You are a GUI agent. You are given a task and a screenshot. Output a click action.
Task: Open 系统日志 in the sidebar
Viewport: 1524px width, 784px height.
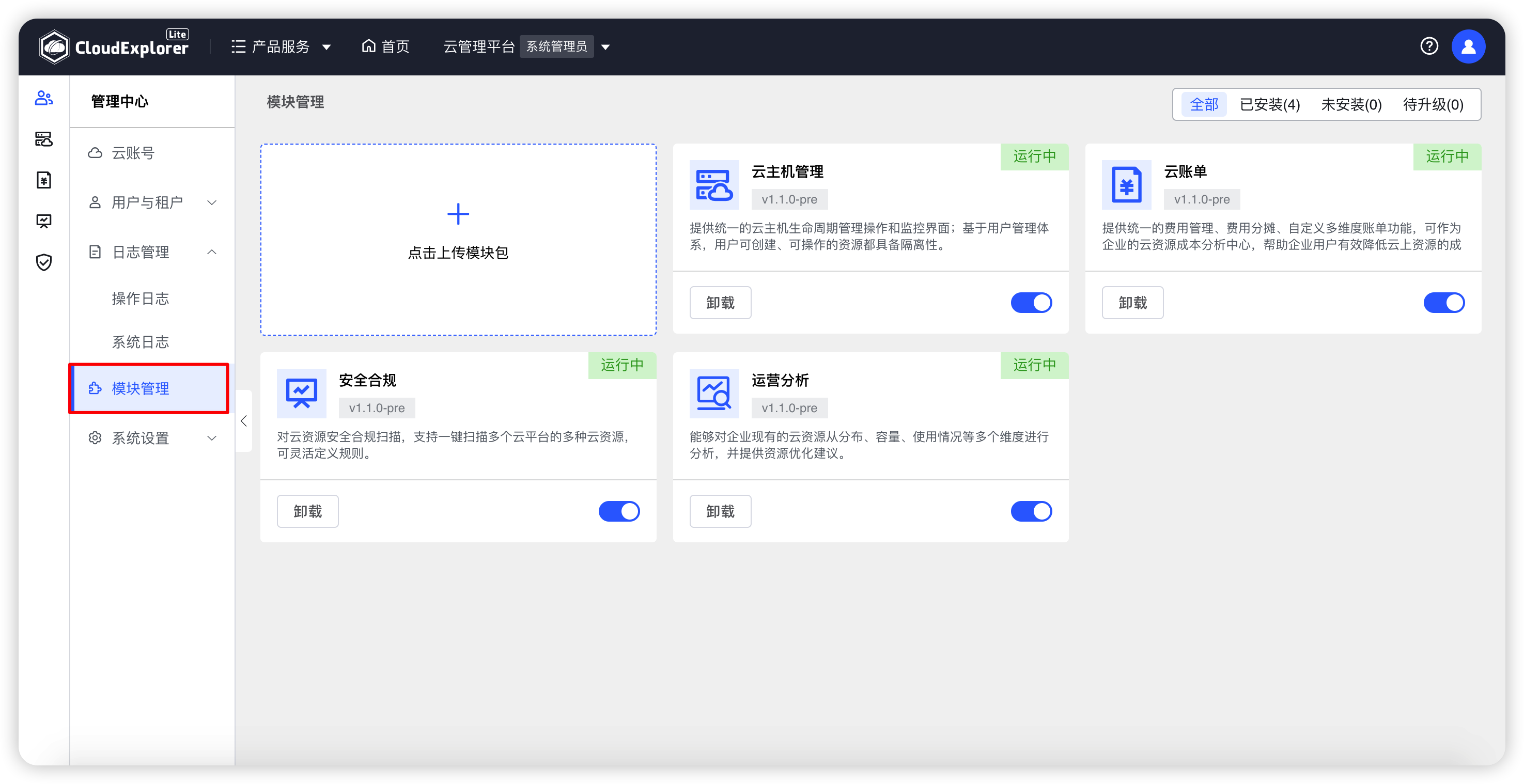tap(152, 342)
